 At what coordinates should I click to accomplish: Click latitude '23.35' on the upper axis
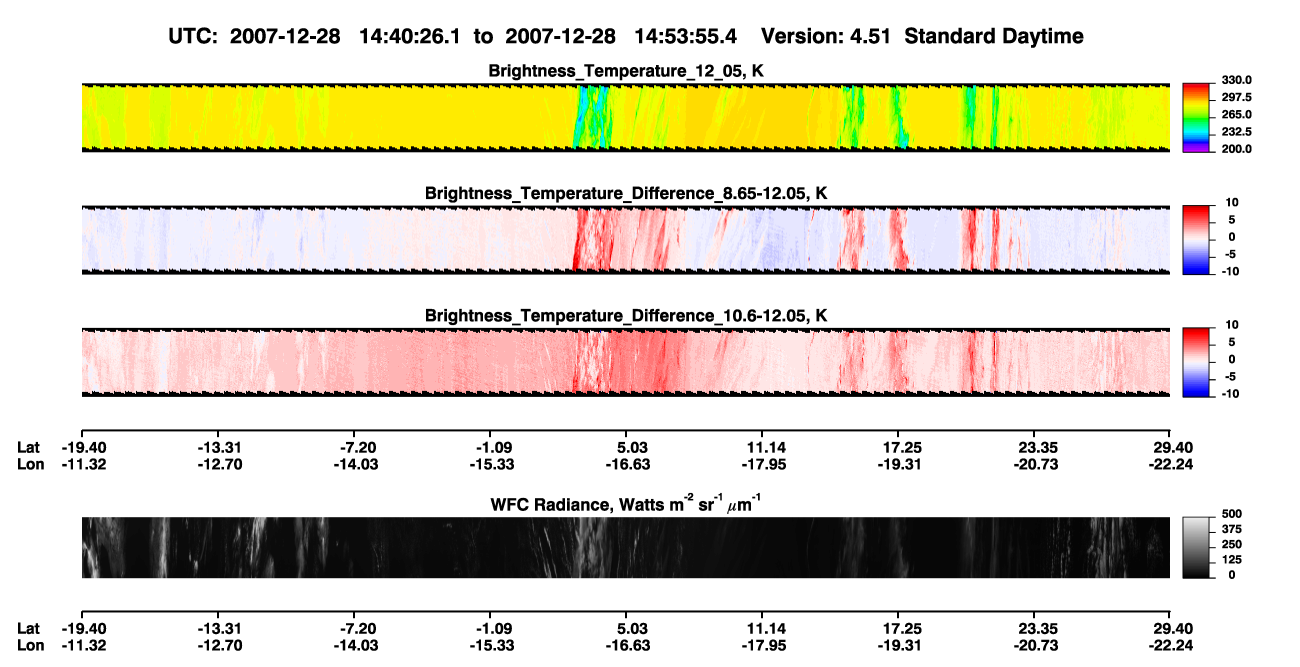tap(1035, 447)
